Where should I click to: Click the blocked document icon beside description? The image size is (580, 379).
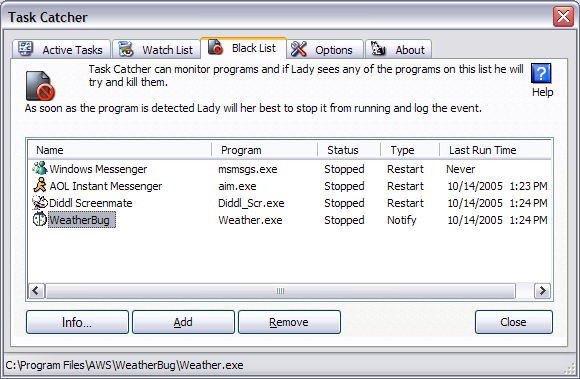click(x=40, y=86)
